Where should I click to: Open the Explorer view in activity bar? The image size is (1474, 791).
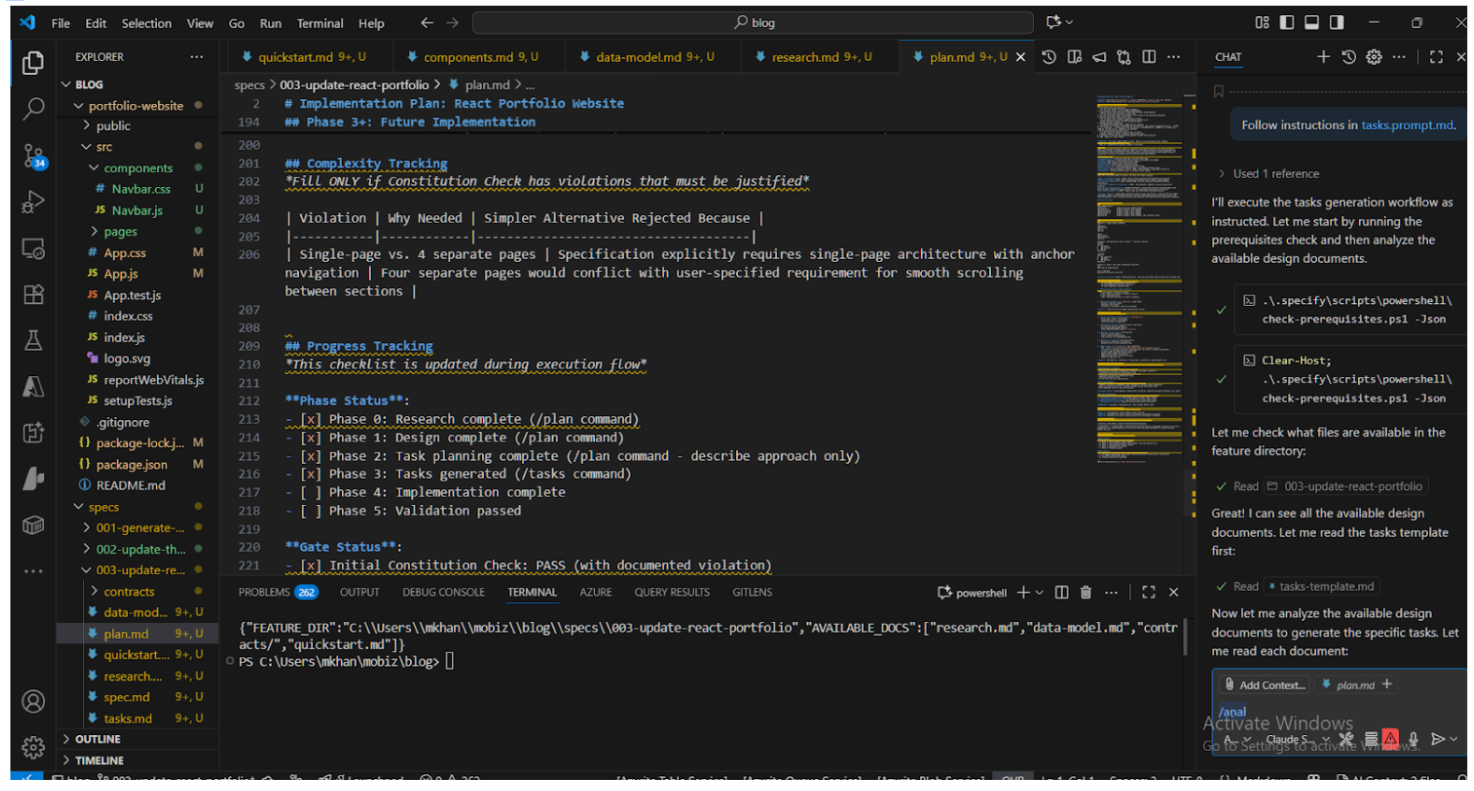coord(33,63)
